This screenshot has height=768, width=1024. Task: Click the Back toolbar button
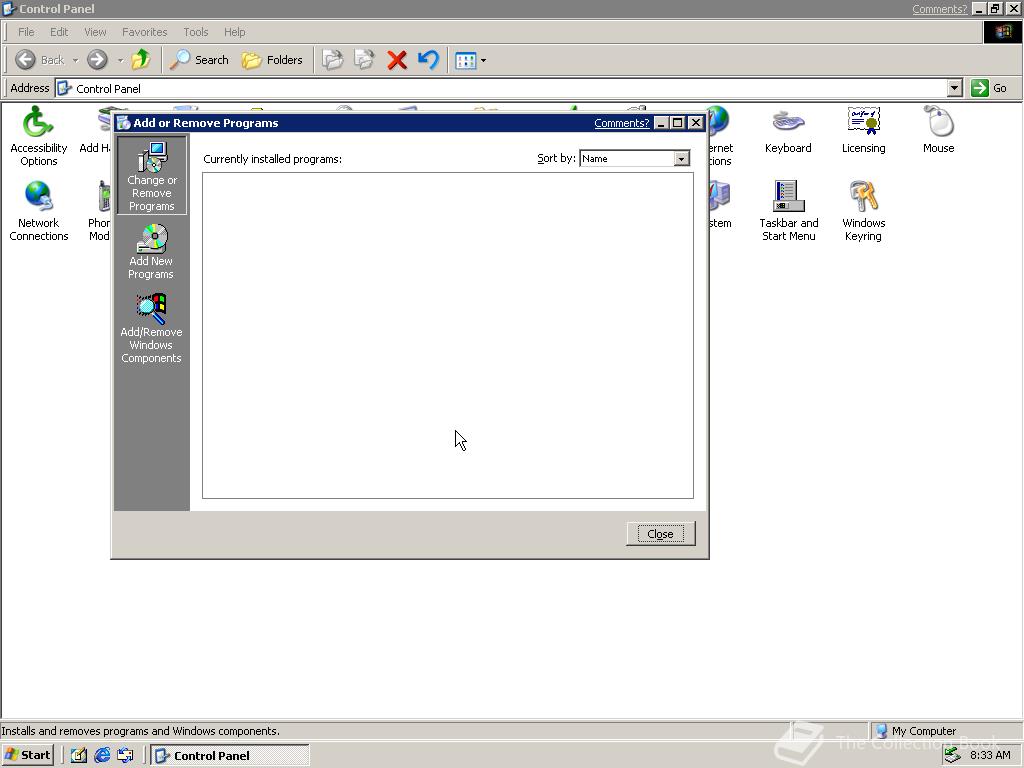[39, 60]
